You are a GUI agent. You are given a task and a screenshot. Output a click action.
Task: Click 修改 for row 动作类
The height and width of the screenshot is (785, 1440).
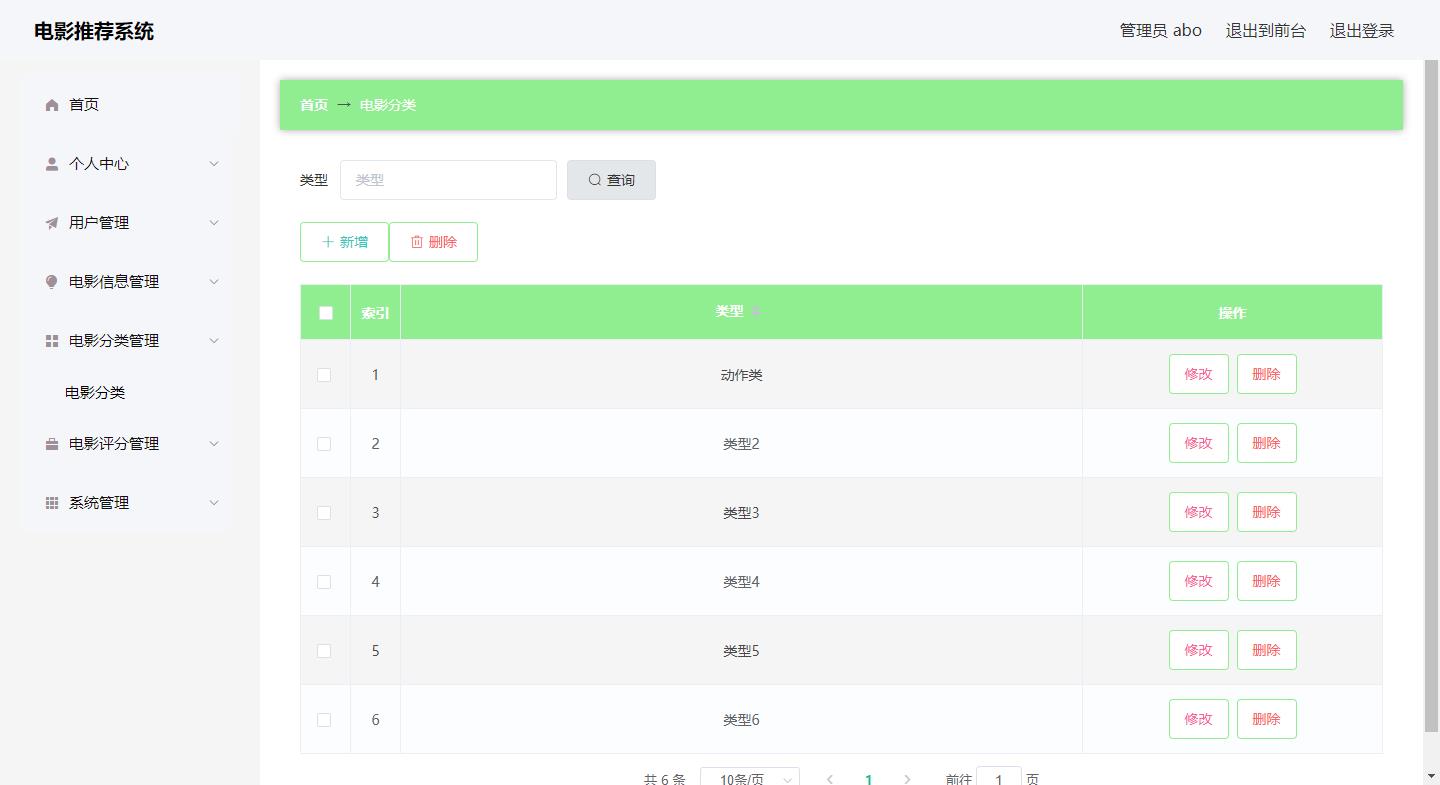click(1198, 374)
